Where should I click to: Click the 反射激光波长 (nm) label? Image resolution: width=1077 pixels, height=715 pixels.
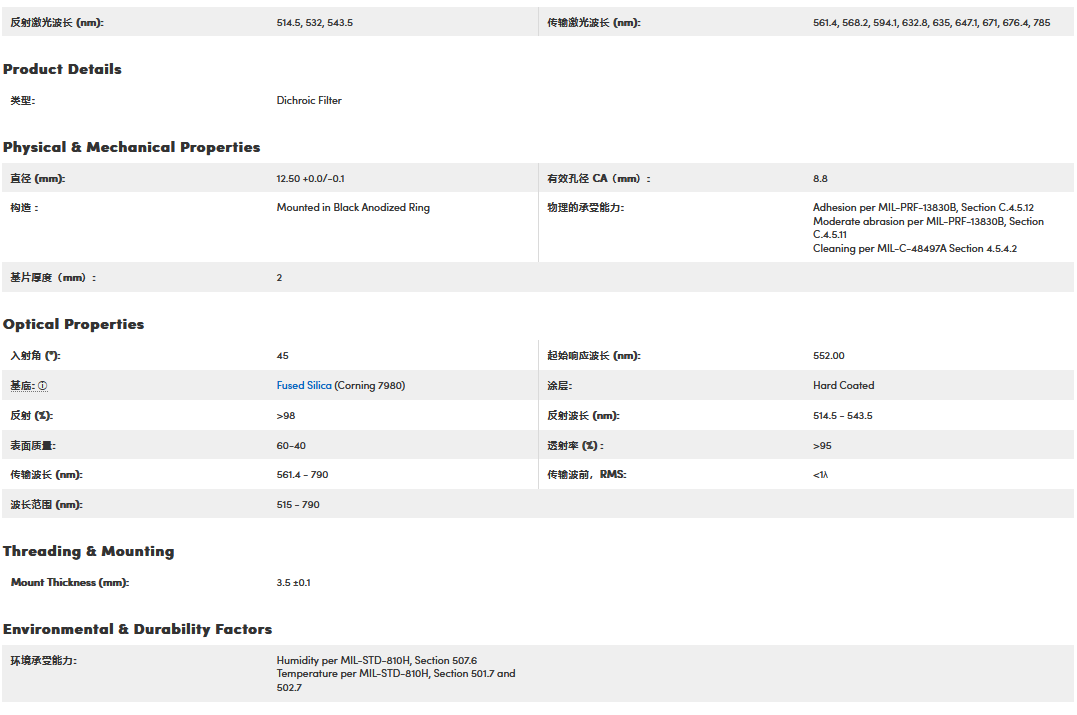tap(56, 22)
